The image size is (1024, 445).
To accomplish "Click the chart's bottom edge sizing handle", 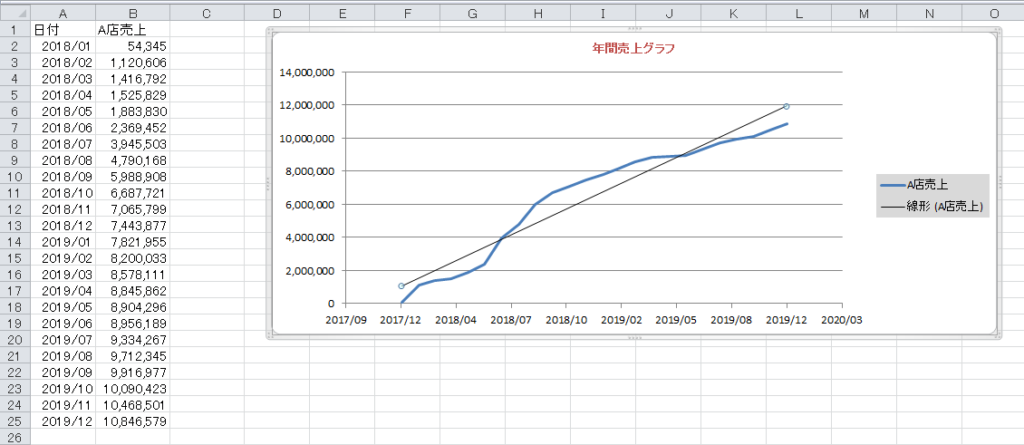I will (634, 338).
